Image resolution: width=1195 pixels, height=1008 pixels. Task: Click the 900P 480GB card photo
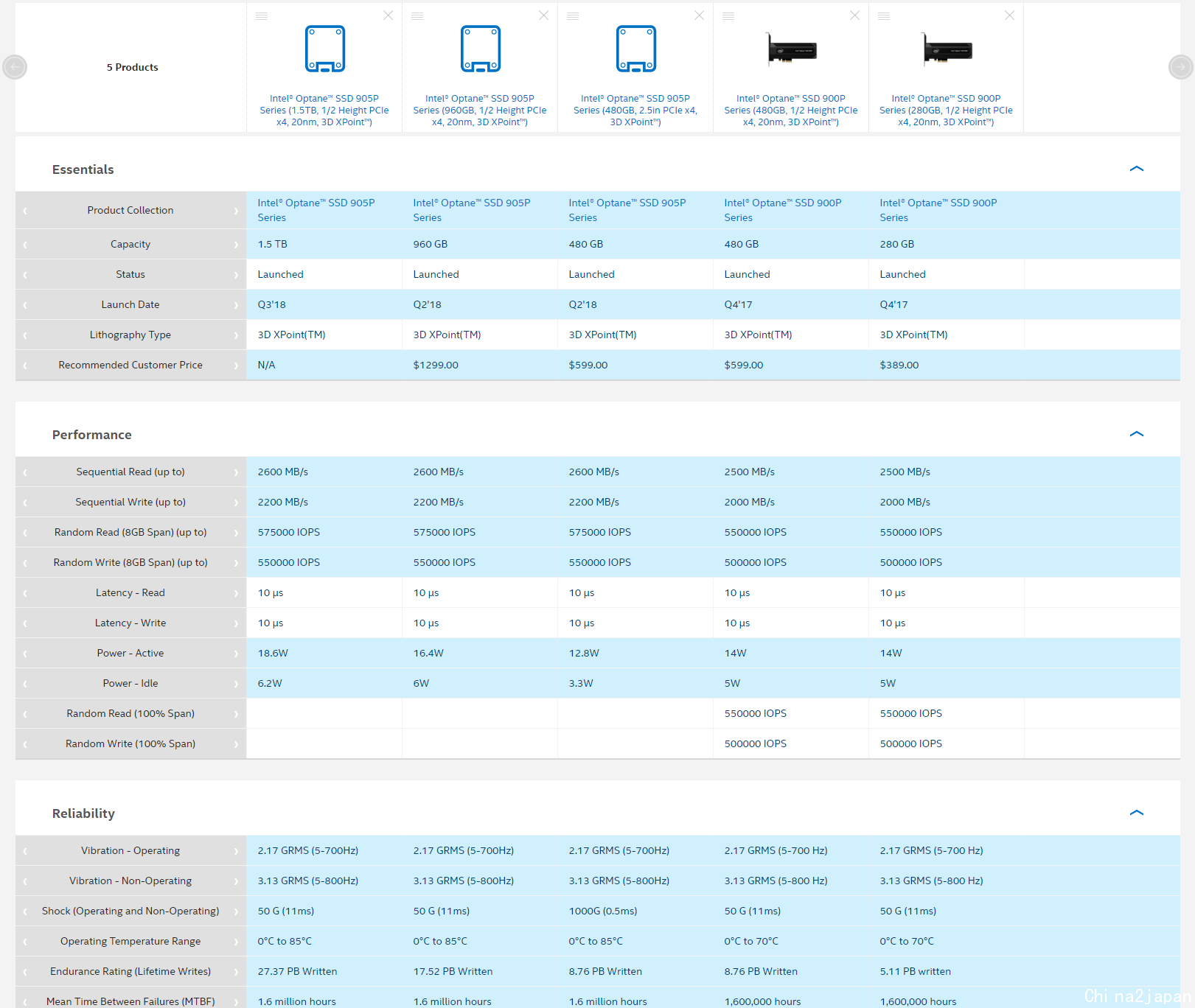pos(791,49)
